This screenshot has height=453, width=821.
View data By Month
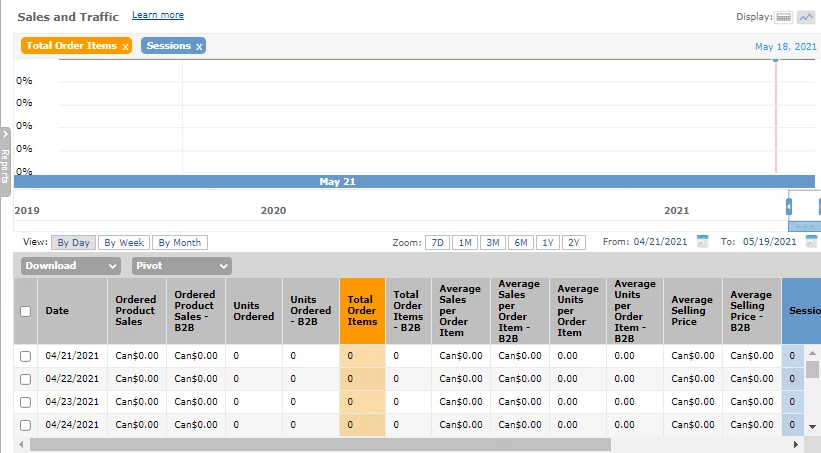click(x=180, y=242)
